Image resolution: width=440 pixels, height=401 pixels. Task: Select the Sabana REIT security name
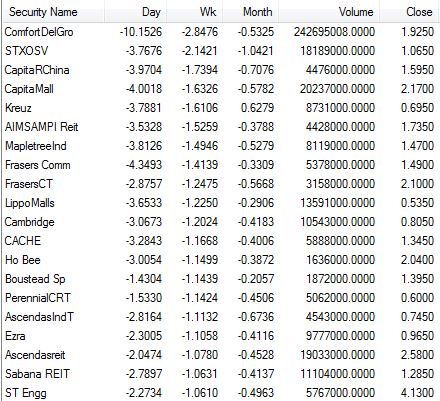point(37,374)
